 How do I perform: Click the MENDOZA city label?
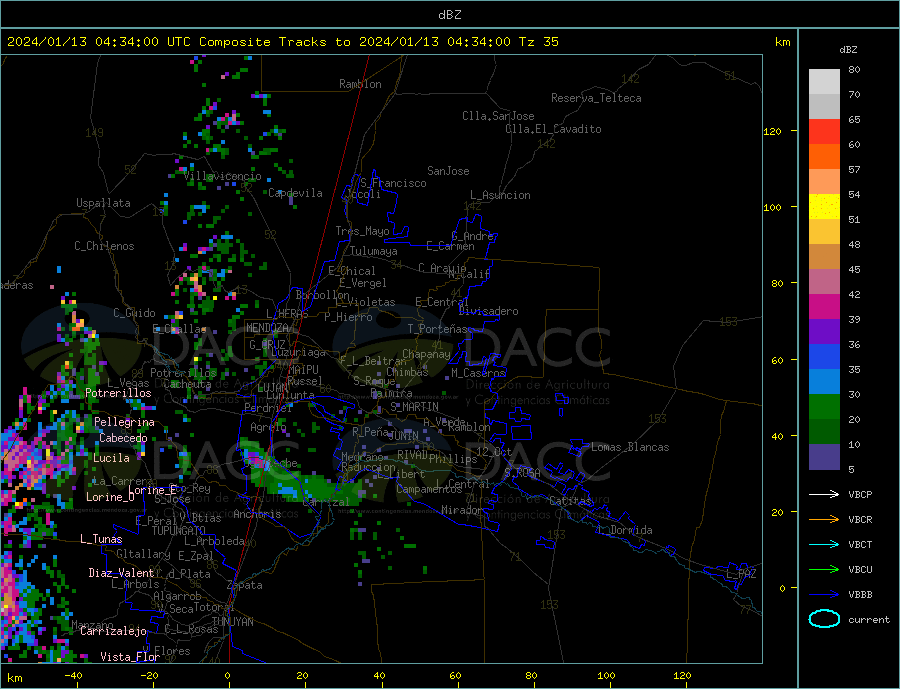[x=267, y=327]
